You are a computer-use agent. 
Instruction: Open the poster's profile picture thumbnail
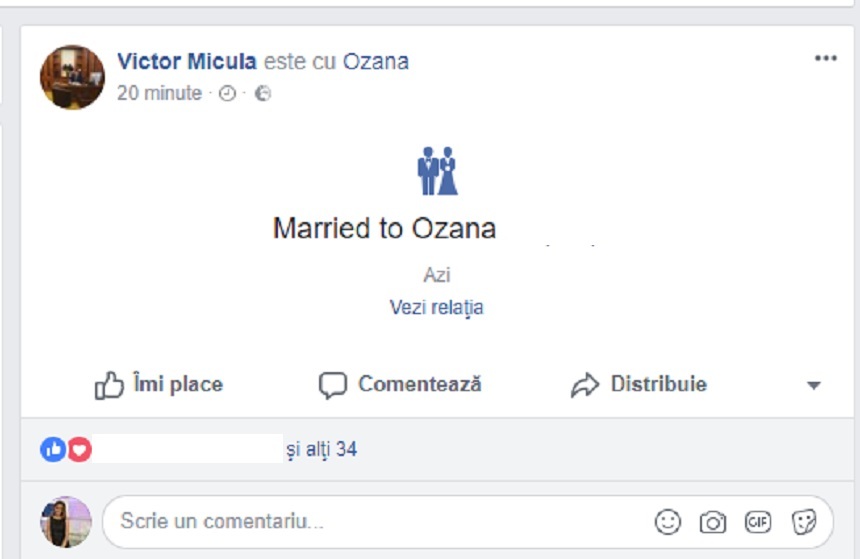pos(72,77)
